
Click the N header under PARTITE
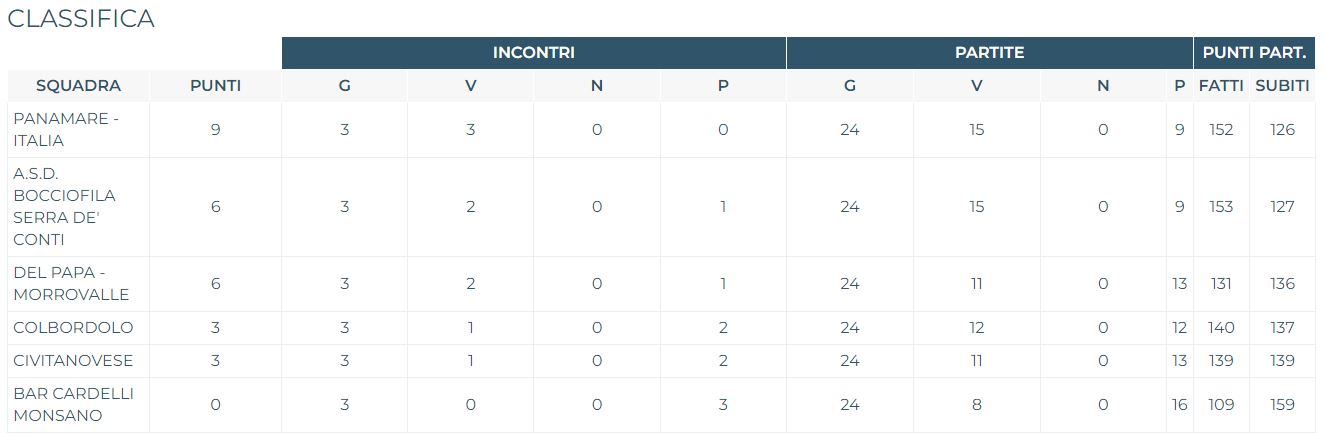click(1103, 86)
